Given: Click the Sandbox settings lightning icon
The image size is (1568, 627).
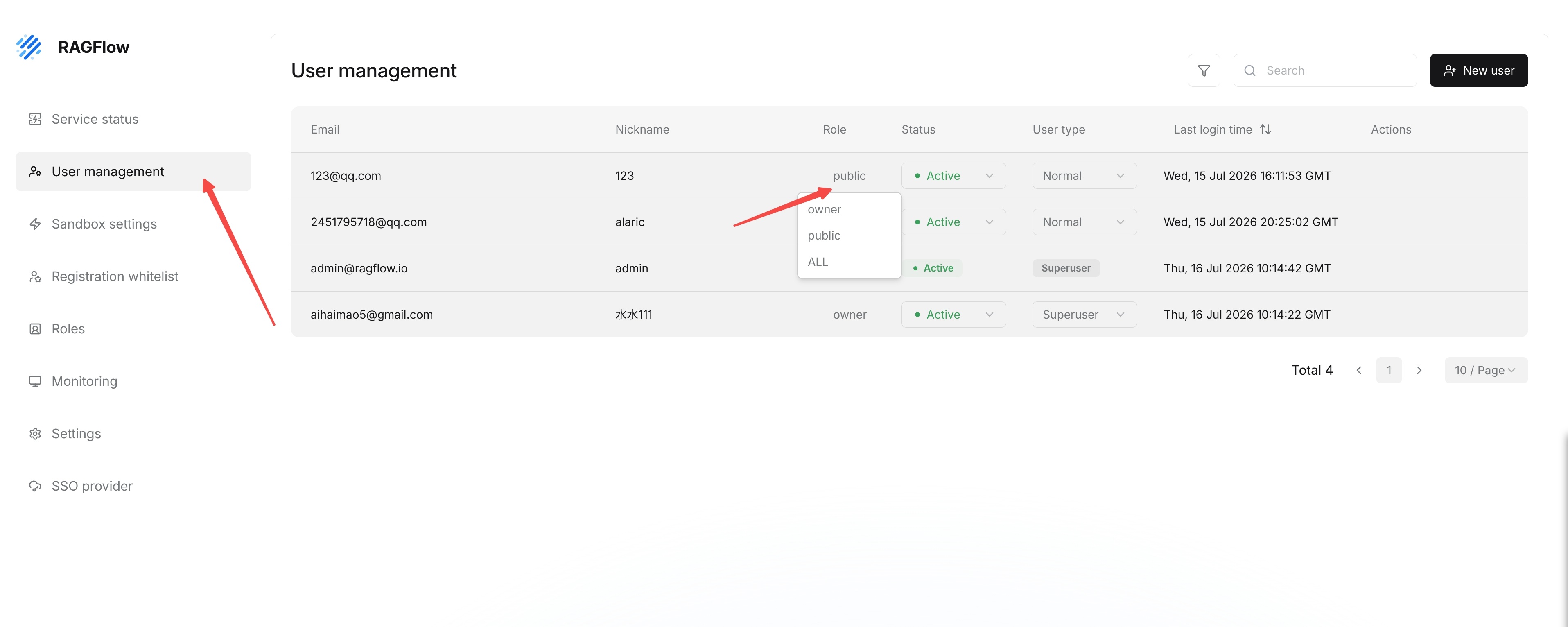Looking at the screenshot, I should 35,224.
